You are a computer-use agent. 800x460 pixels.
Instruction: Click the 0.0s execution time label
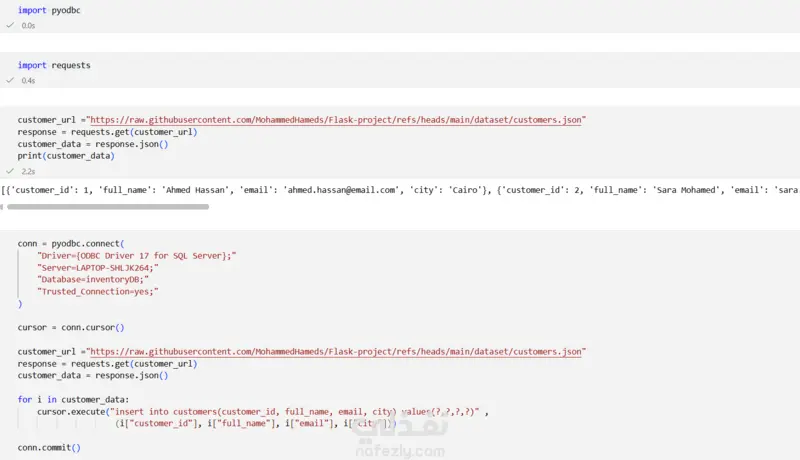point(28,25)
